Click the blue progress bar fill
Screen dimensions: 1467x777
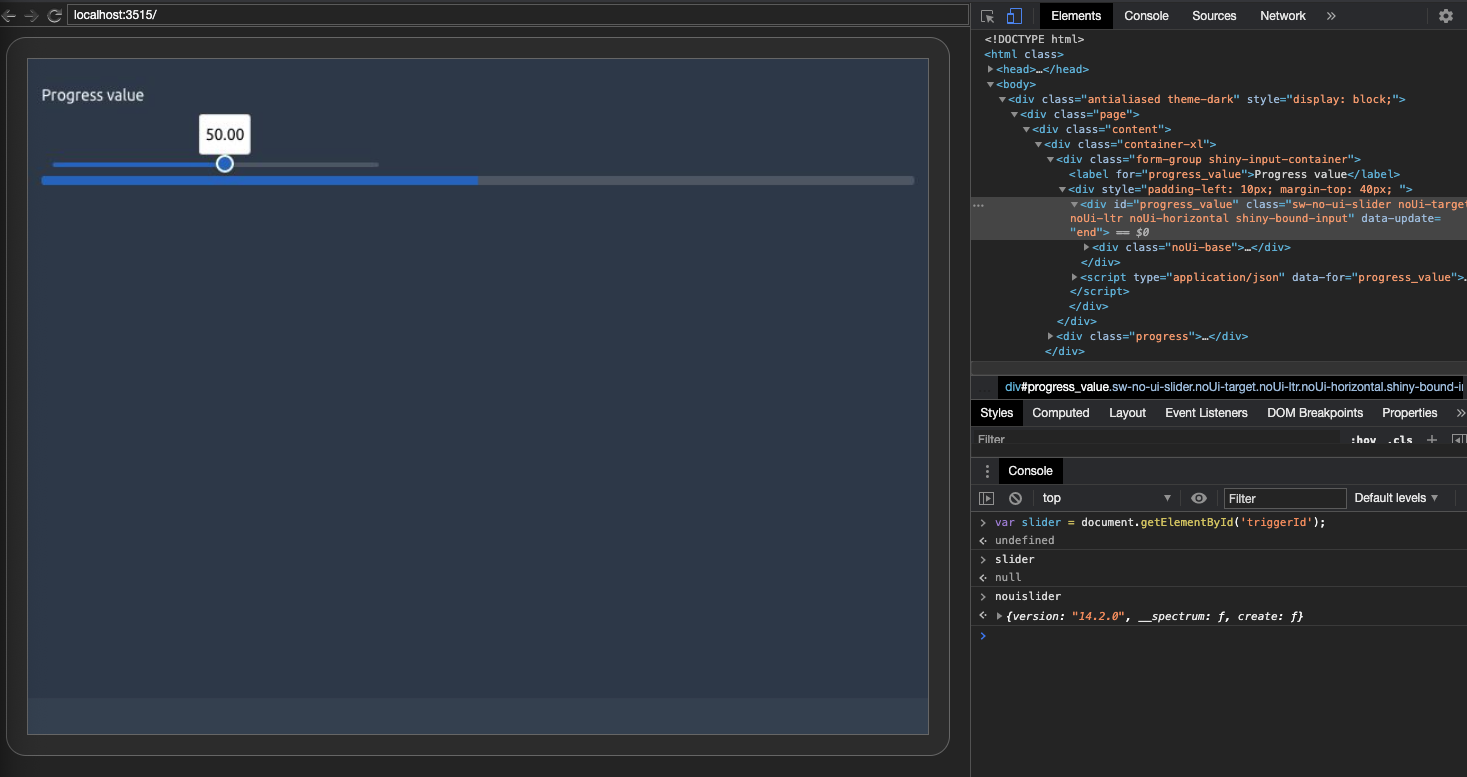(x=260, y=180)
